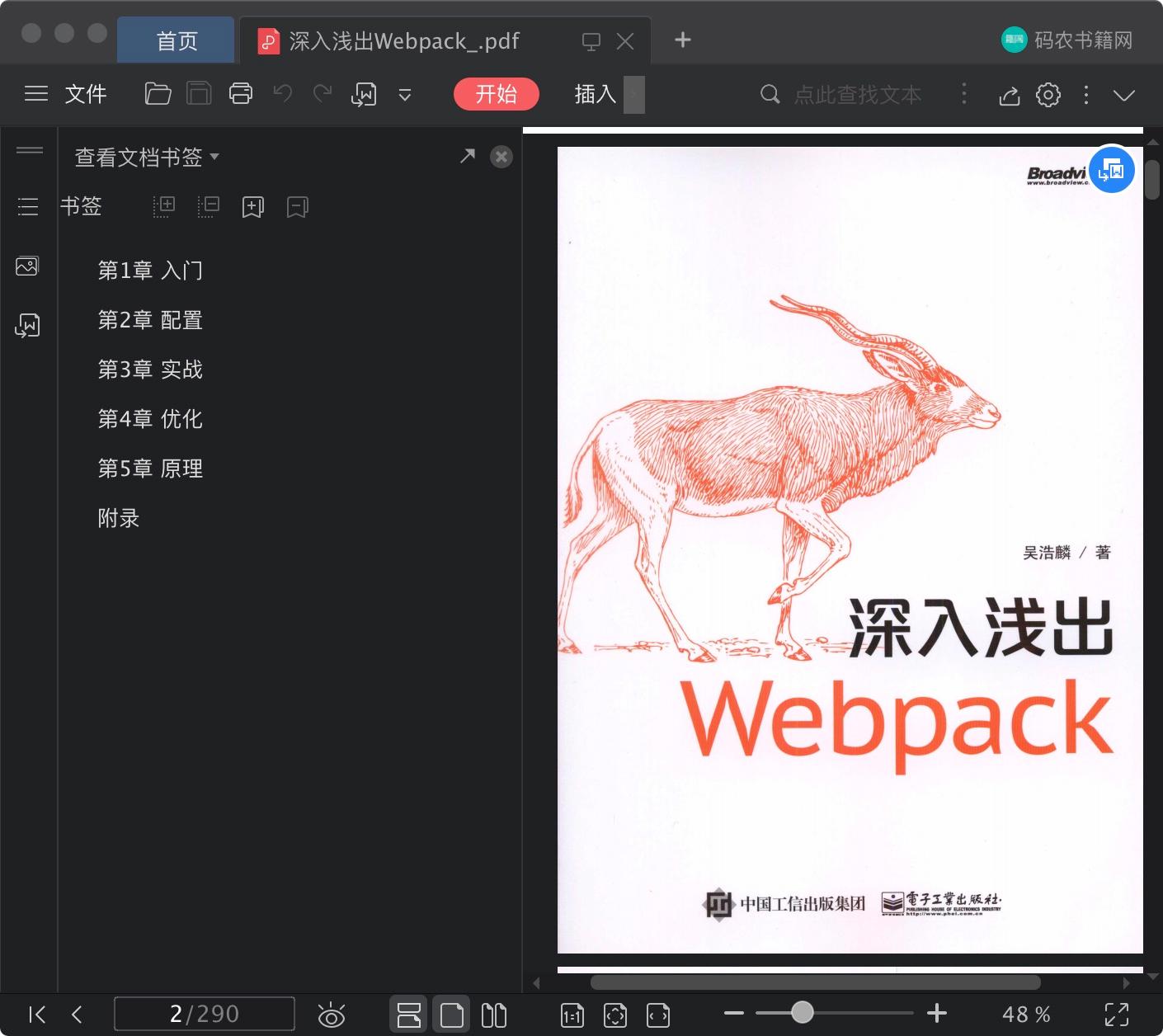Select the 开始 ribbon tab
Image resolution: width=1163 pixels, height=1036 pixels.
click(497, 94)
